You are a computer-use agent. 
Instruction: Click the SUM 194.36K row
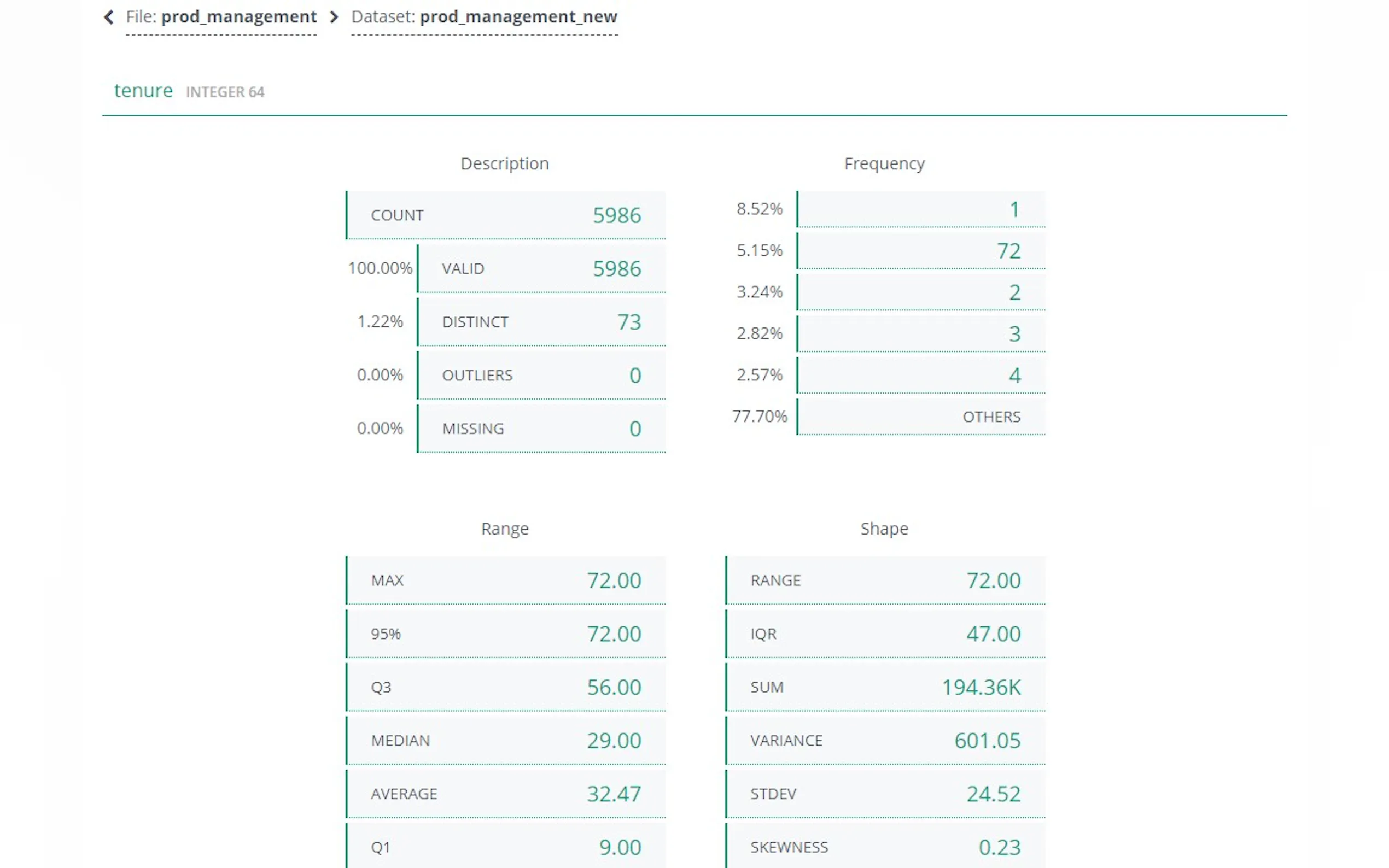(x=885, y=687)
